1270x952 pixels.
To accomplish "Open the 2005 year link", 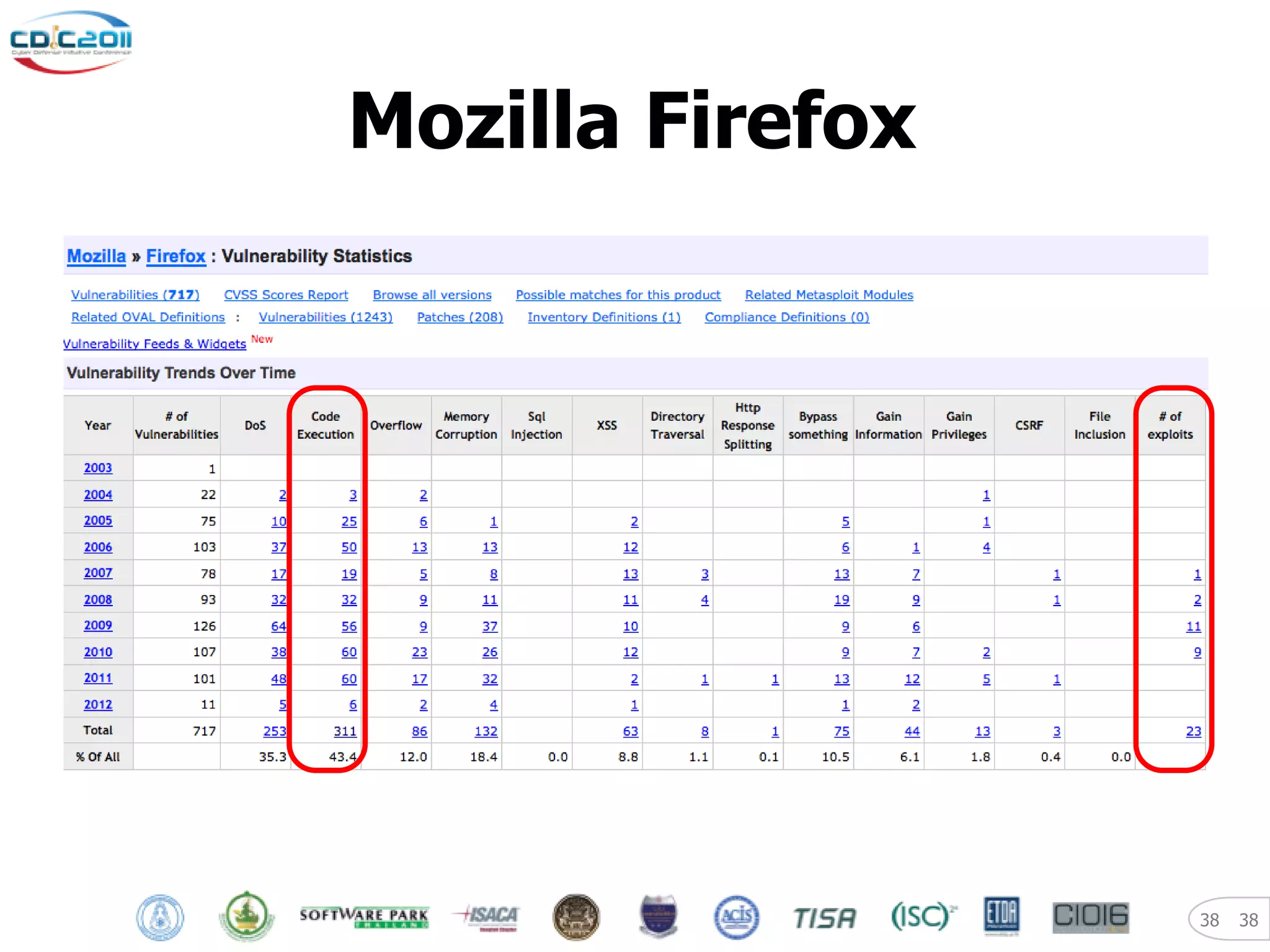I will 98,521.
